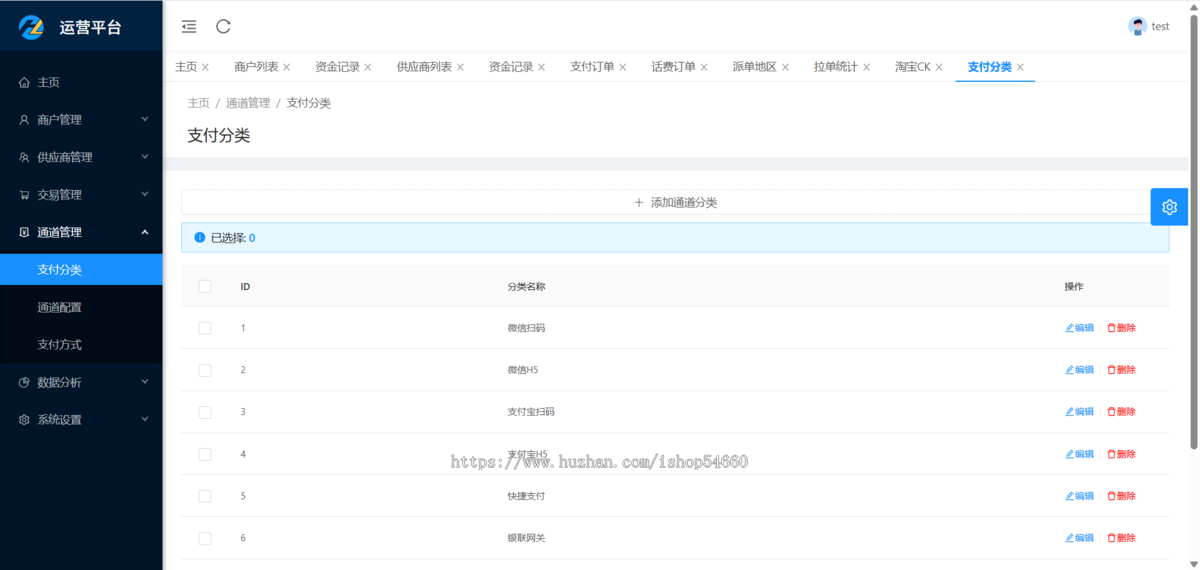1200x570 pixels.
Task: Click the 通道管理 breadcrumb link
Action: click(248, 103)
